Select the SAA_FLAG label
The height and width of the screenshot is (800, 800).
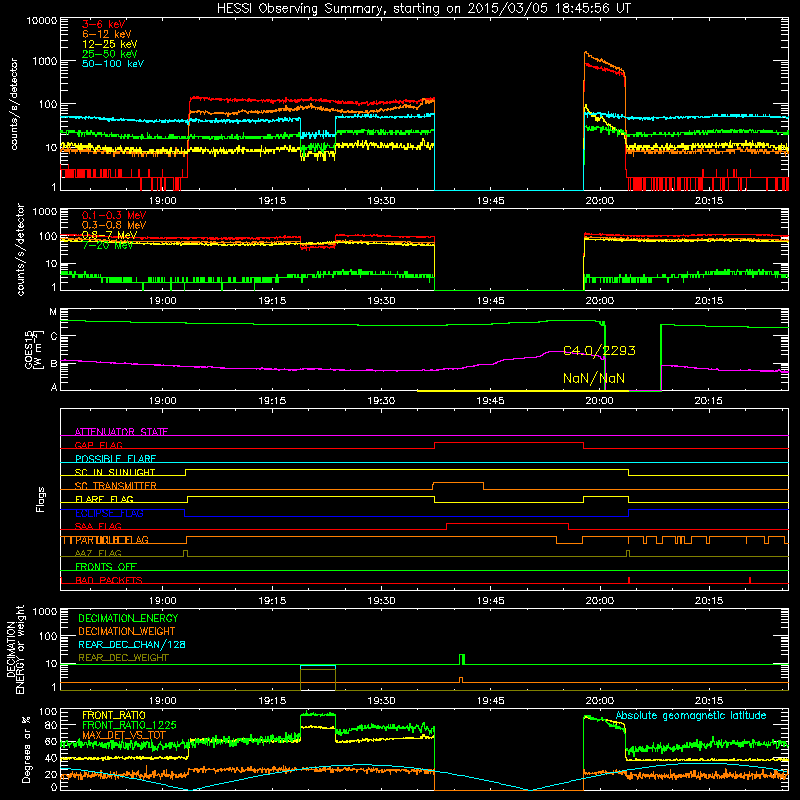tap(98, 526)
